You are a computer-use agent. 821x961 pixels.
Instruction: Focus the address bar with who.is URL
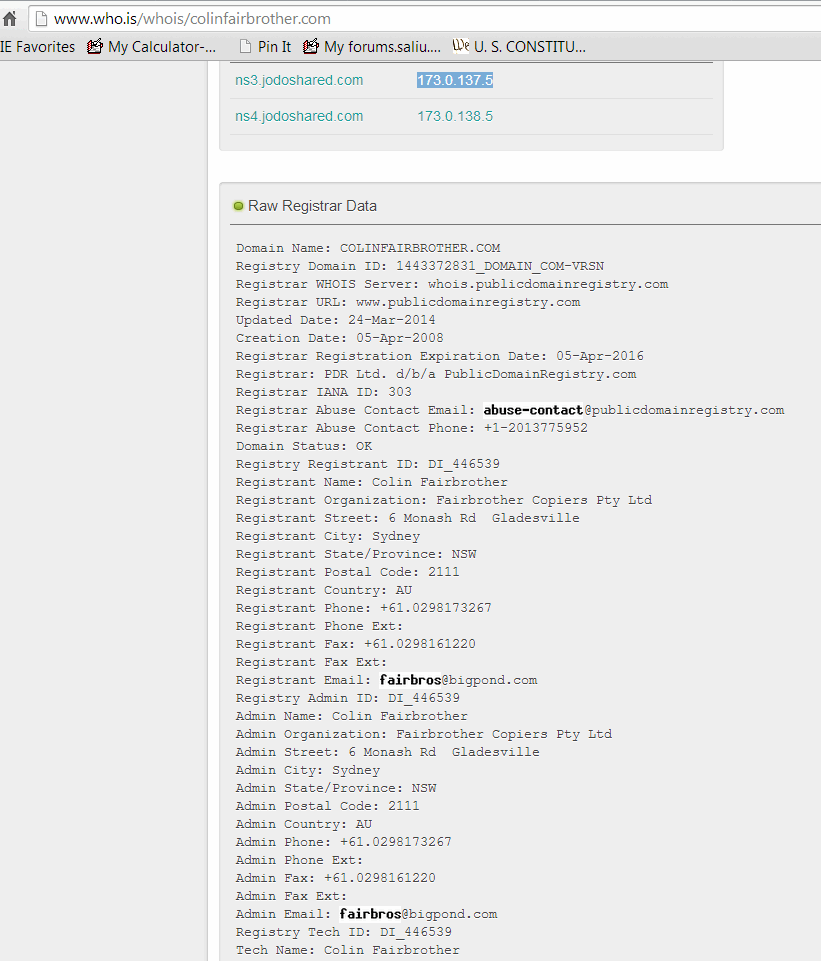[x=425, y=19]
